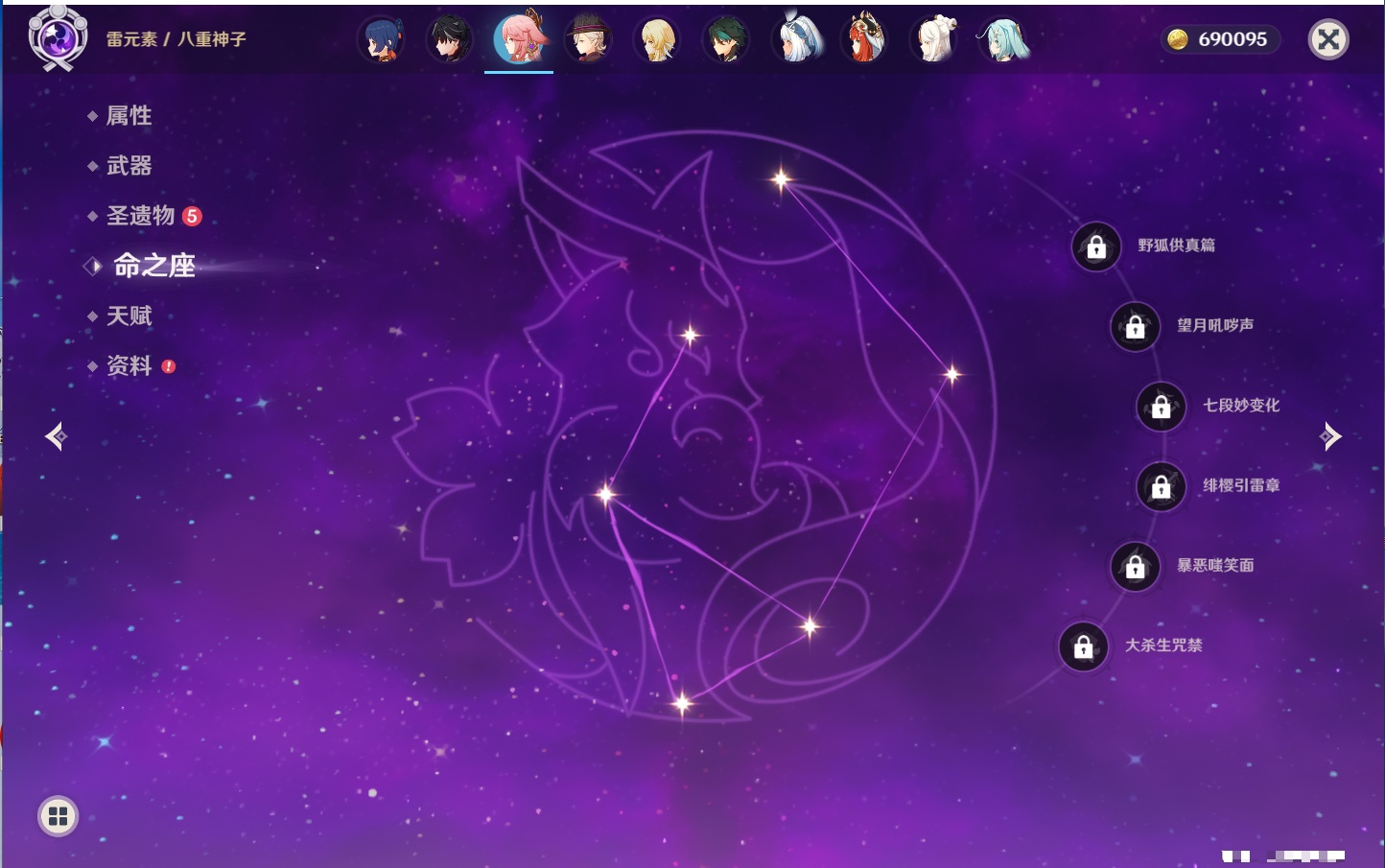Select Lyney's top hat portrait
Screen dimensions: 1385x868
point(588,40)
